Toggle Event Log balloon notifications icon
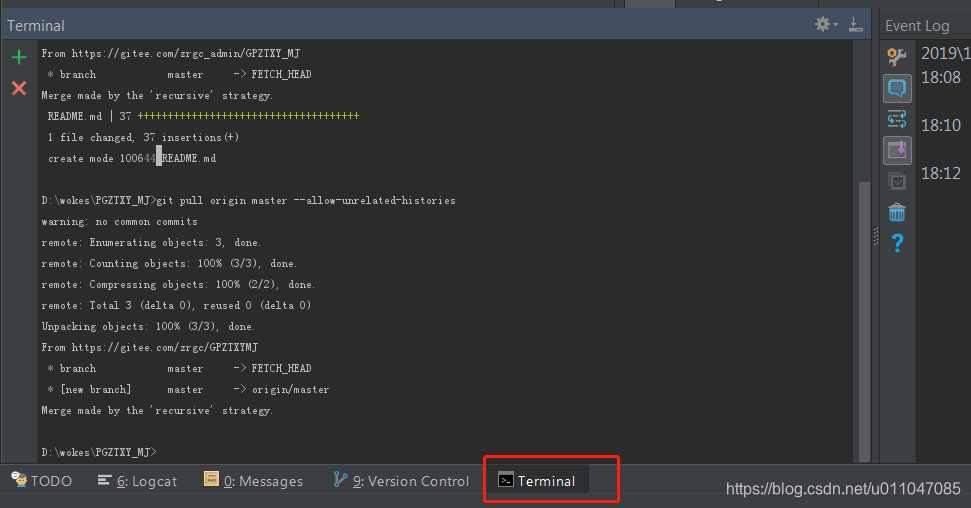This screenshot has height=508, width=971. [897, 89]
